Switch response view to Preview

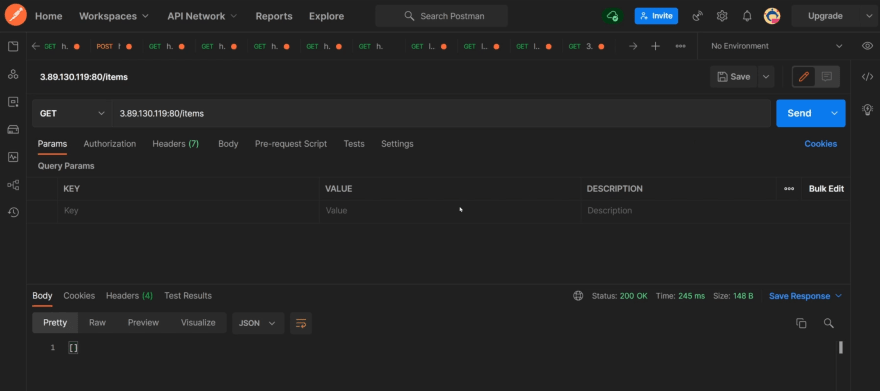[x=143, y=323]
